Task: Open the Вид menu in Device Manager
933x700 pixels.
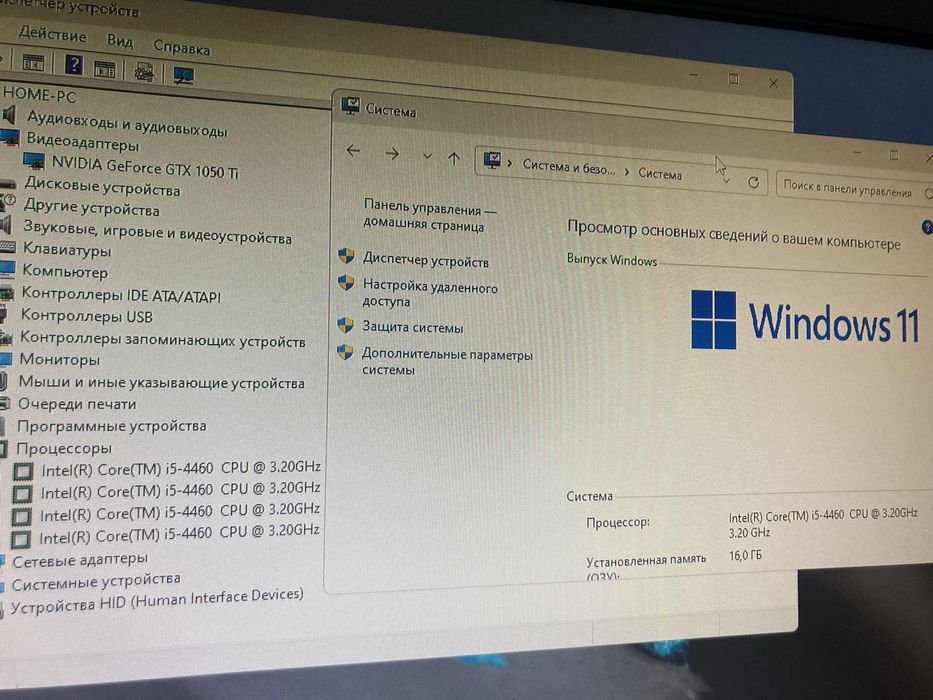Action: [120, 41]
